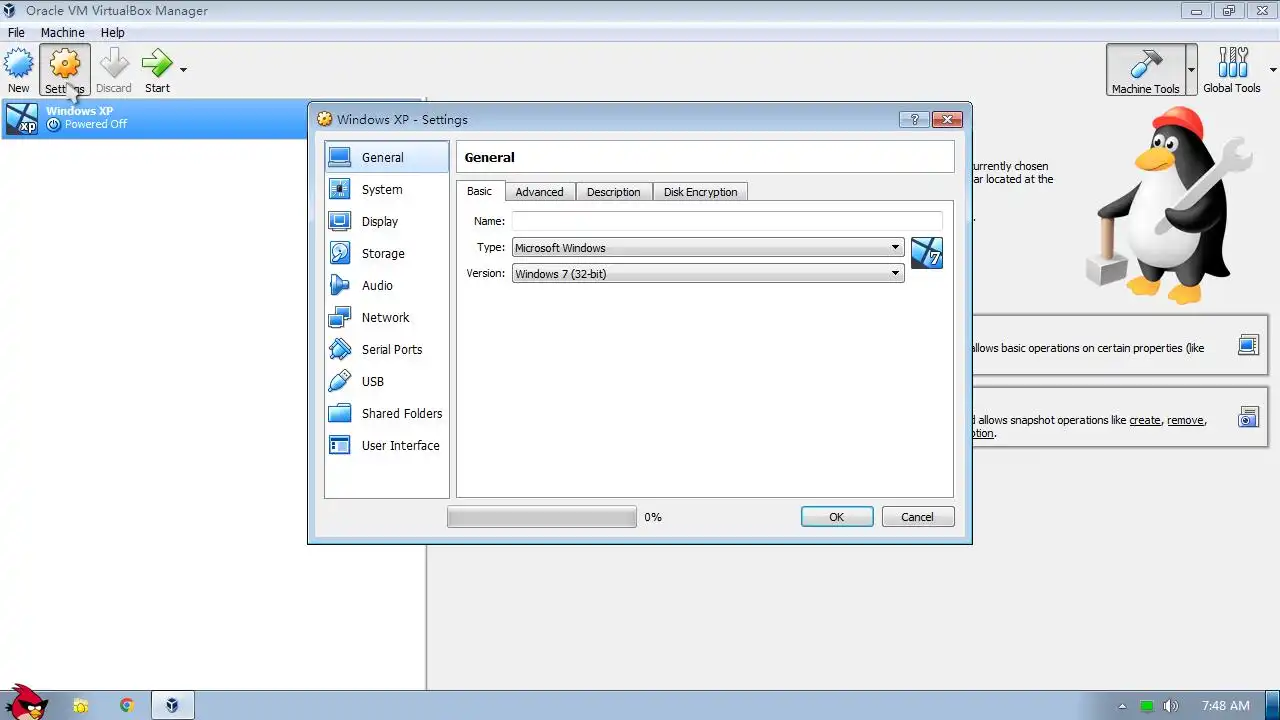Open the Machine menu
Viewport: 1280px width, 720px height.
62,32
